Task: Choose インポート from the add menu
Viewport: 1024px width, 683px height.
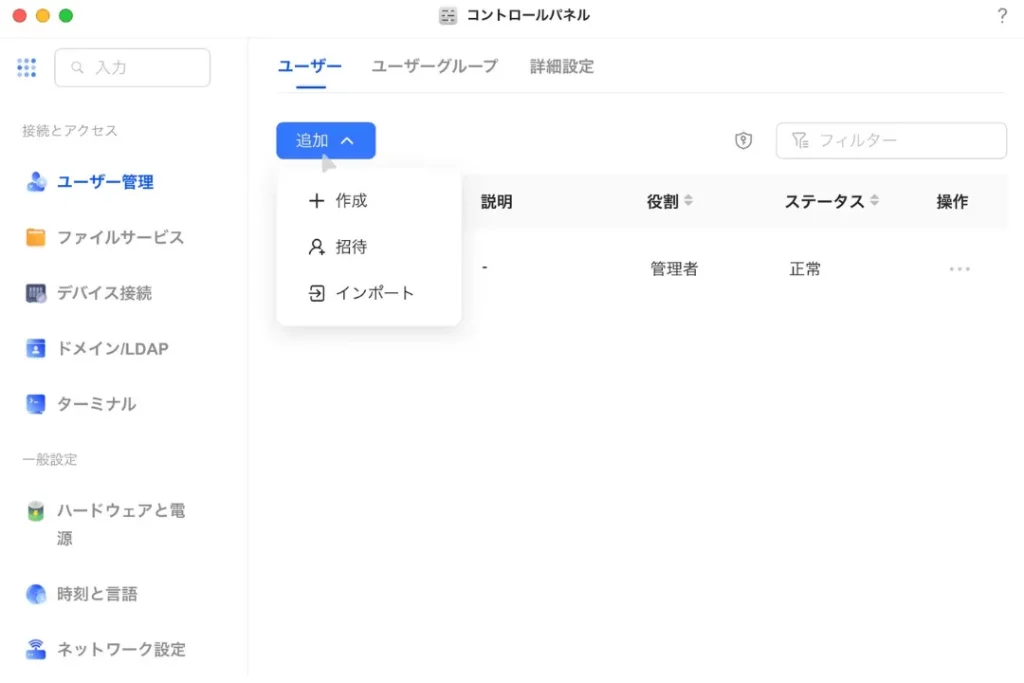Action: point(373,293)
